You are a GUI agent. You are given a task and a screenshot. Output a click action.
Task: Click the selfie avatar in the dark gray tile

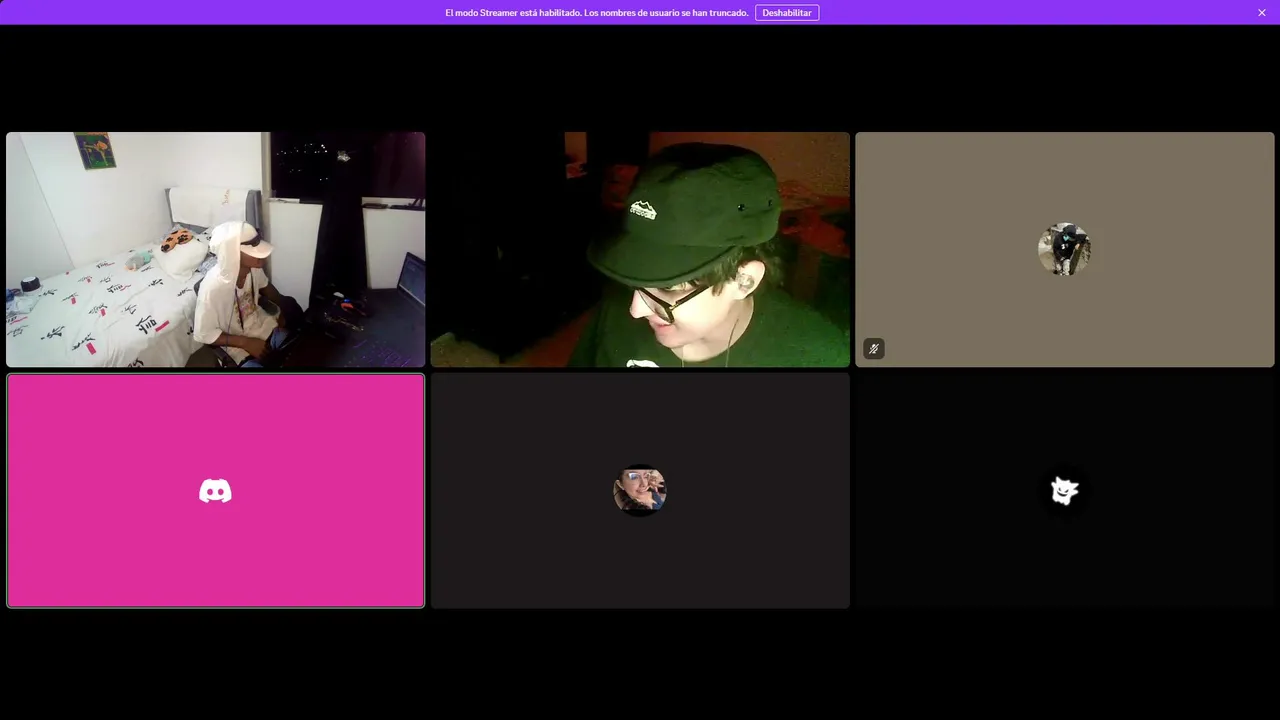(640, 490)
